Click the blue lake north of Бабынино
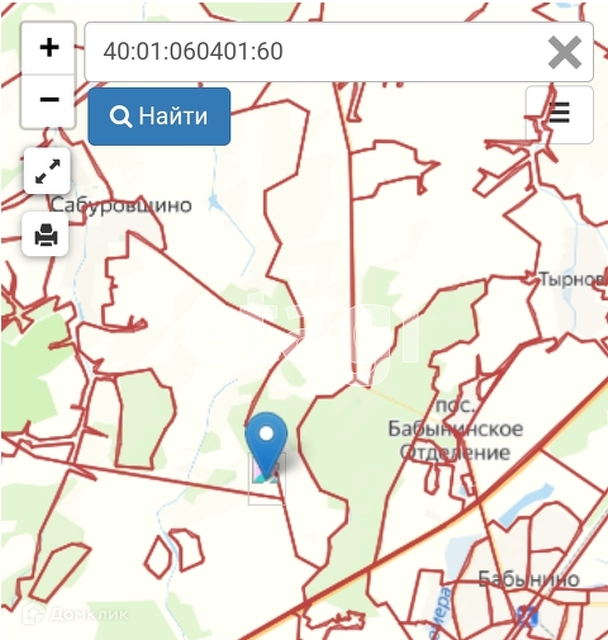 point(524,504)
